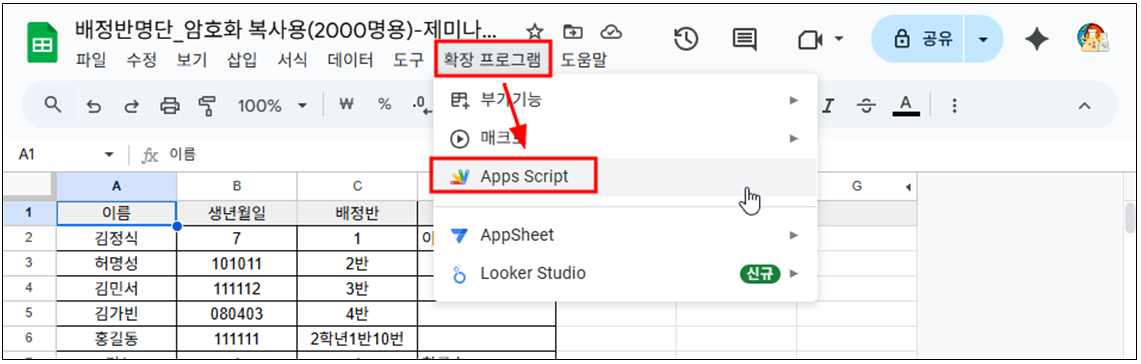Search the menus magnifier icon
This screenshot has height=364, width=1141.
[53, 105]
